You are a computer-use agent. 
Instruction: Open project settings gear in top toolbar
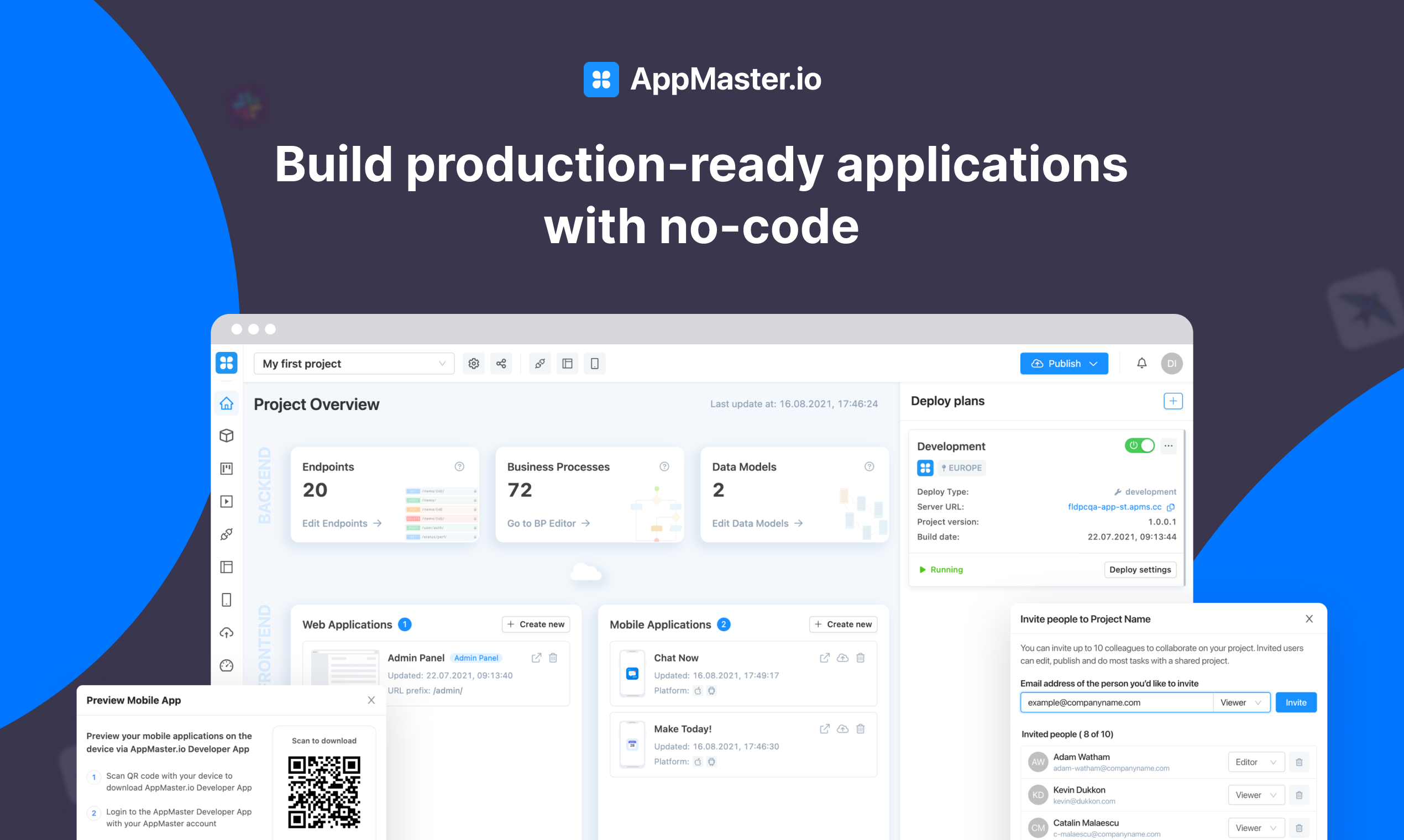click(x=474, y=364)
